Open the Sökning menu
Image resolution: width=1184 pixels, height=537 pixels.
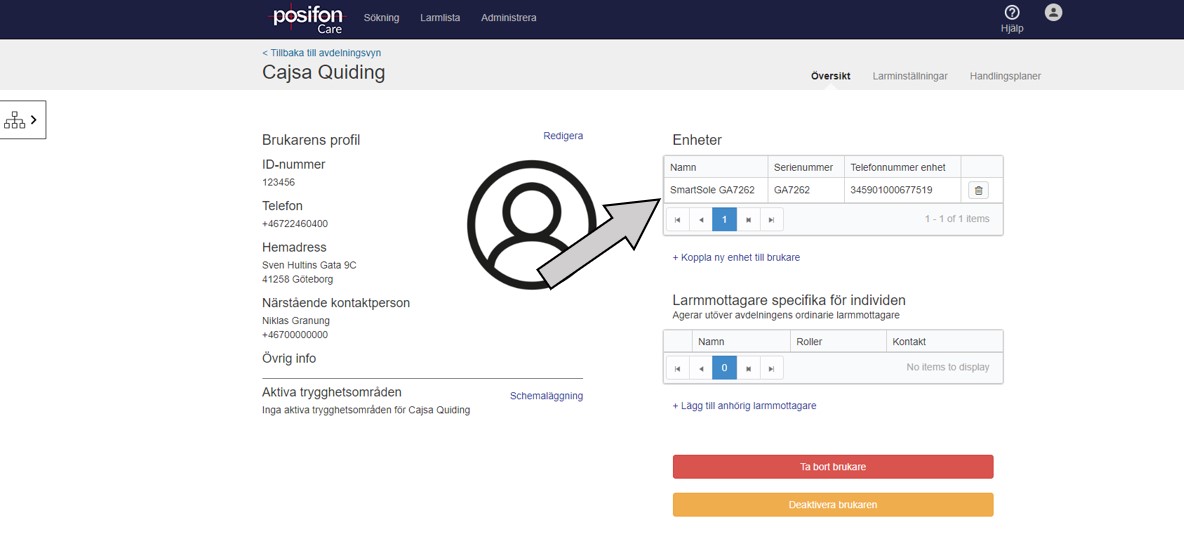[x=381, y=18]
